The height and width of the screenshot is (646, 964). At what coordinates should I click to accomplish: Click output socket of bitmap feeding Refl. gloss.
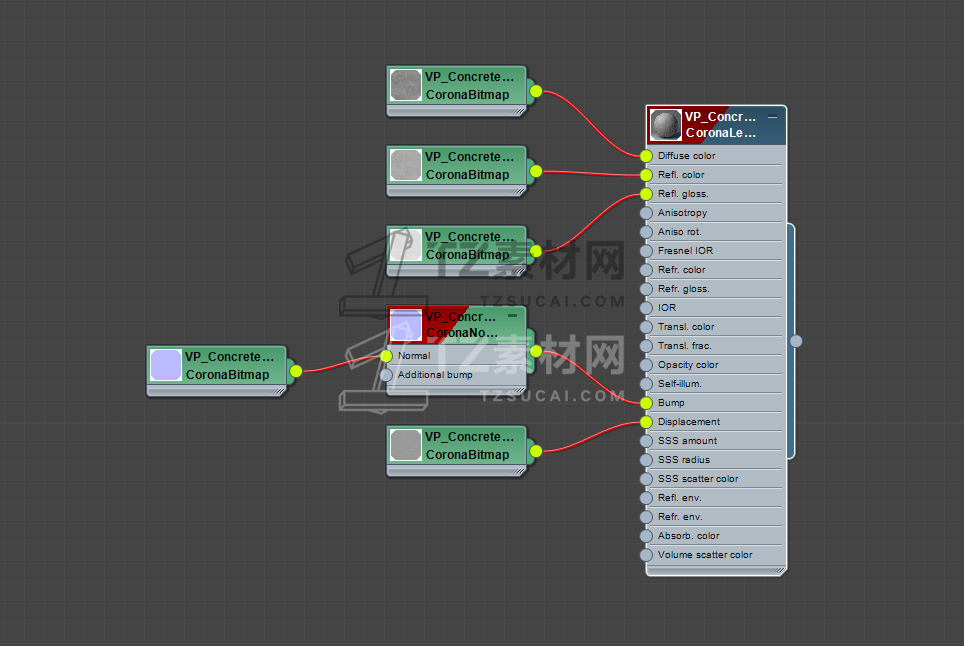point(536,251)
